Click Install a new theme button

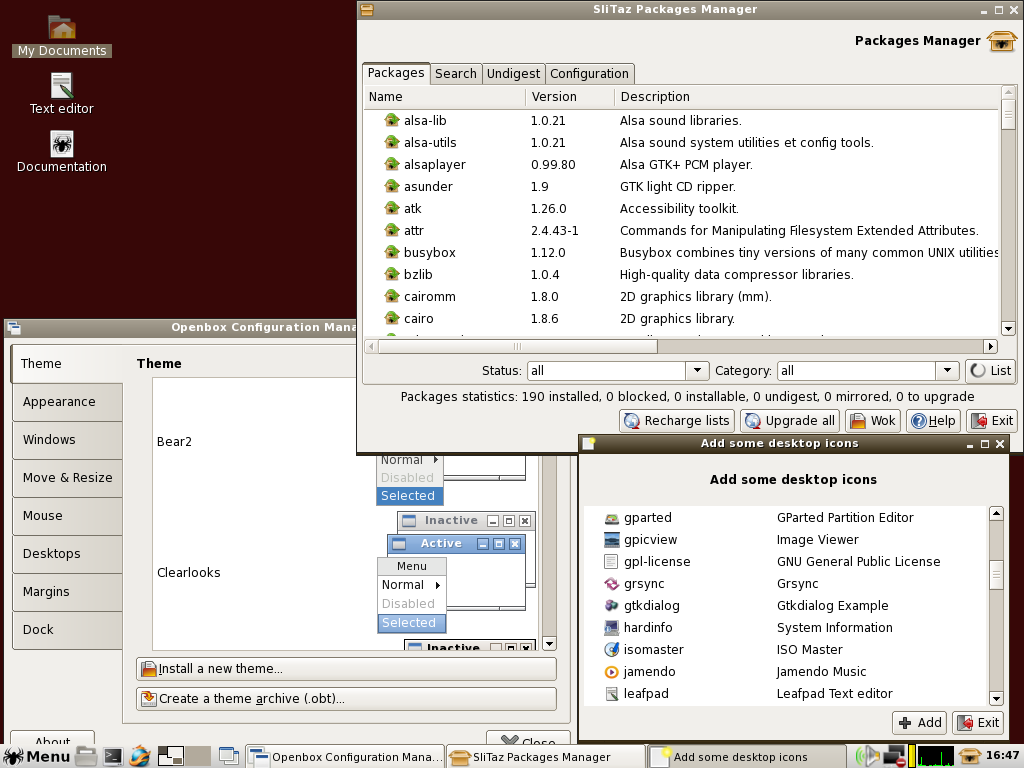(346, 669)
